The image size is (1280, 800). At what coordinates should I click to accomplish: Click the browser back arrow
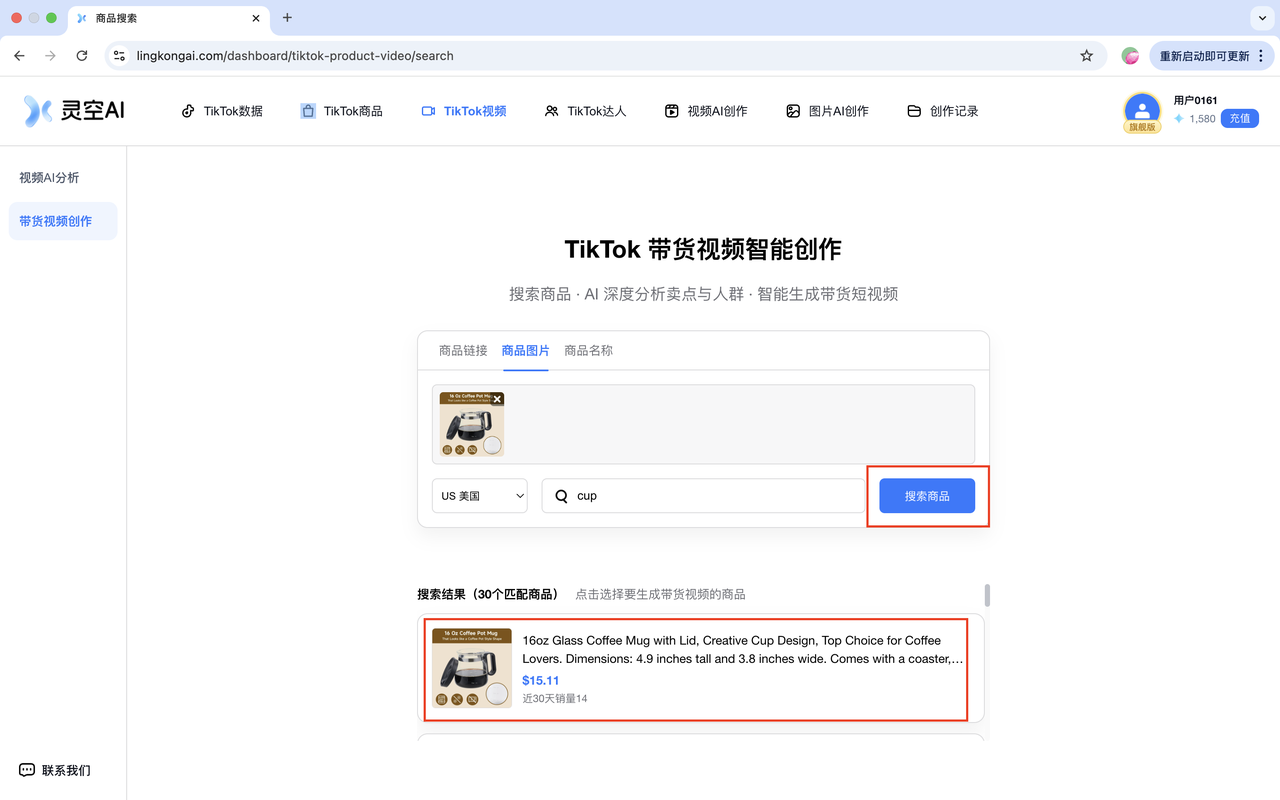click(19, 56)
